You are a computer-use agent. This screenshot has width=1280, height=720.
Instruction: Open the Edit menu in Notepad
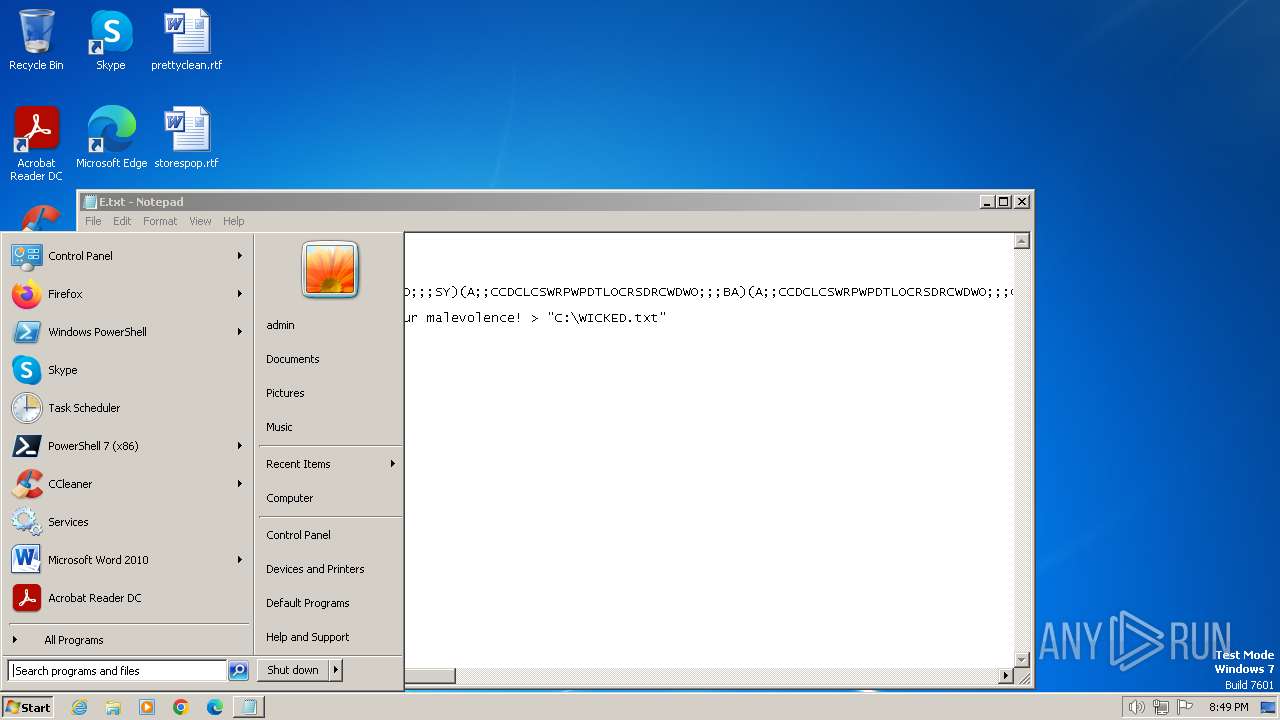(x=122, y=221)
